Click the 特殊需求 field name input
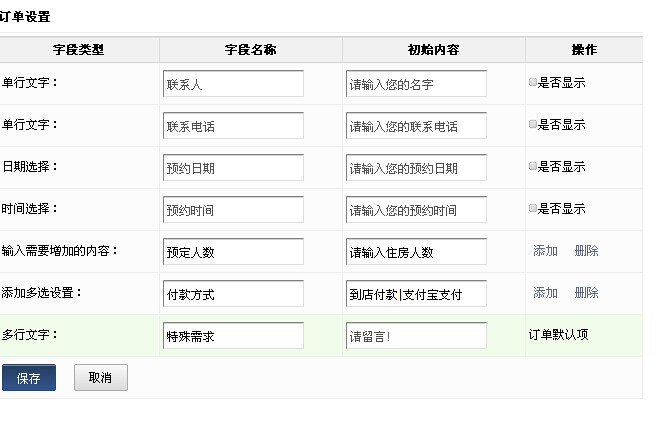The height and width of the screenshot is (438, 663). pos(232,336)
